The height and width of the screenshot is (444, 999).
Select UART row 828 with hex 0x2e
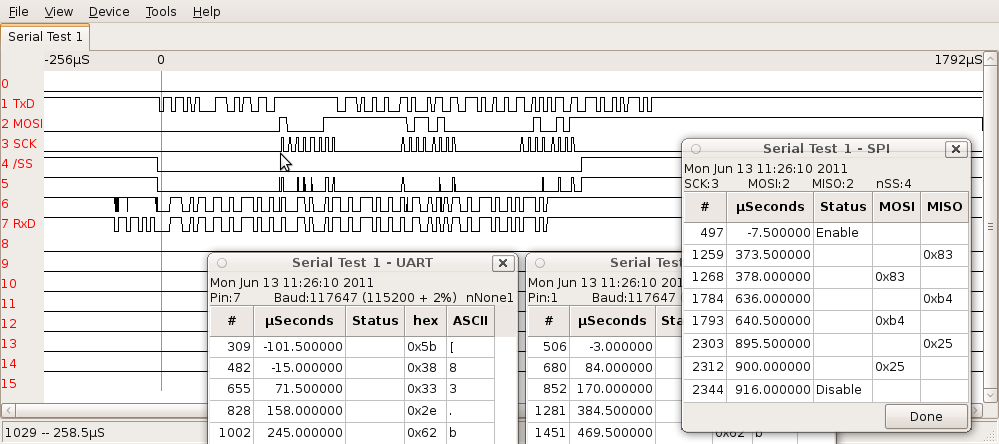pos(352,412)
